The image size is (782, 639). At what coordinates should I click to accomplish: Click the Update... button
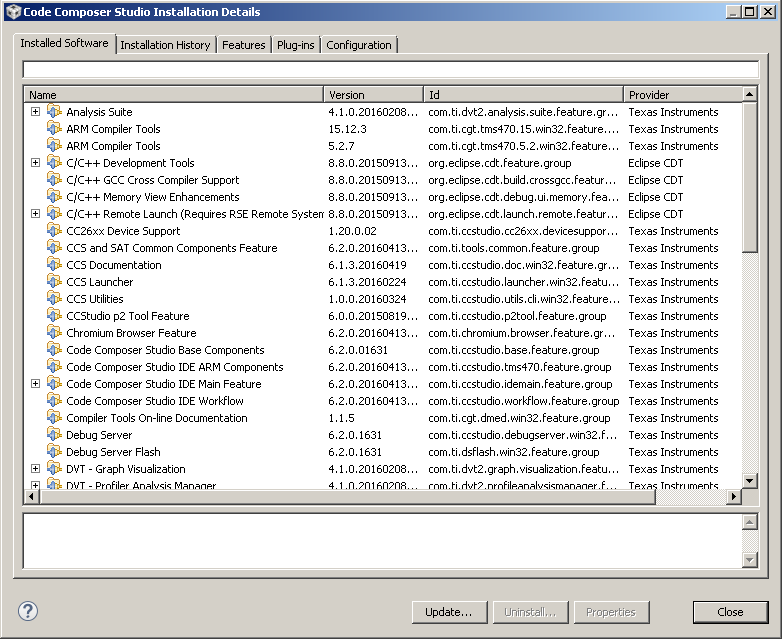pyautogui.click(x=449, y=612)
